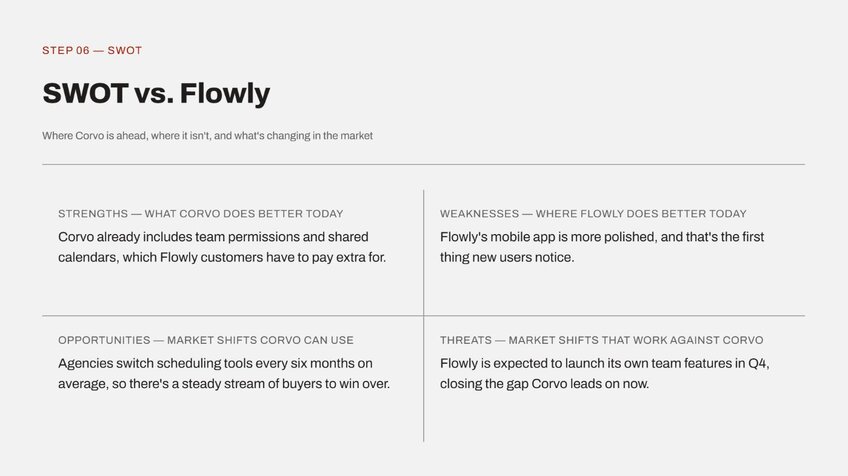
Task: Click 'steady stream of buyers' phrase
Action: [x=248, y=384]
